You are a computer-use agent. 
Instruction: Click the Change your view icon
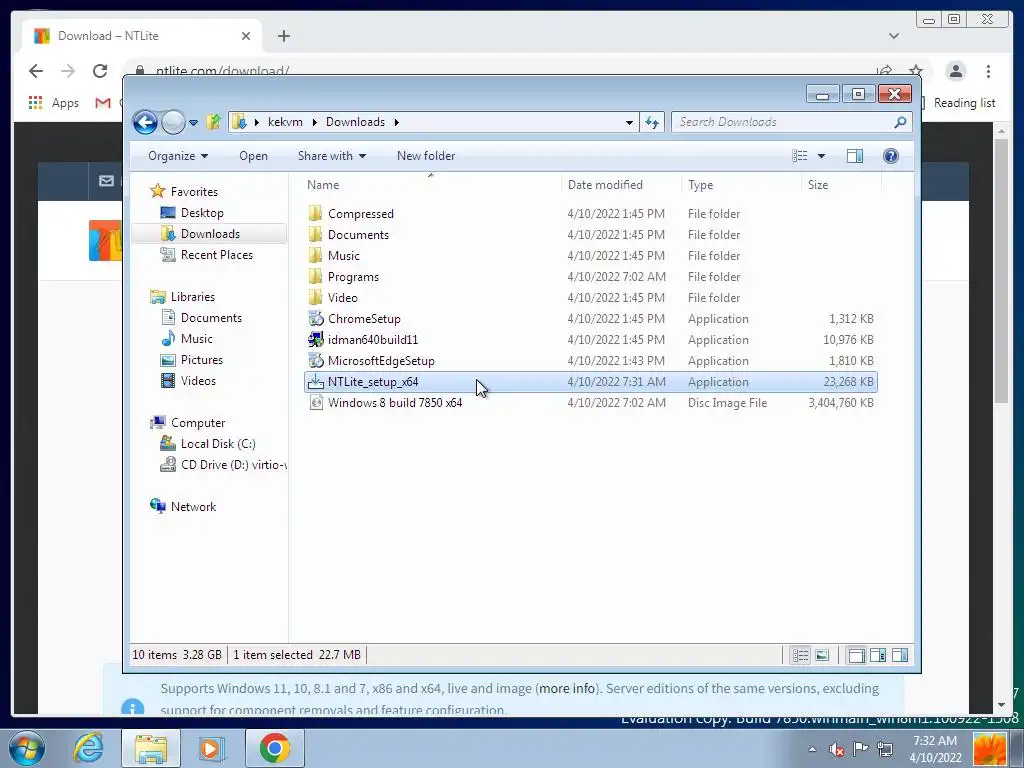[x=800, y=156]
